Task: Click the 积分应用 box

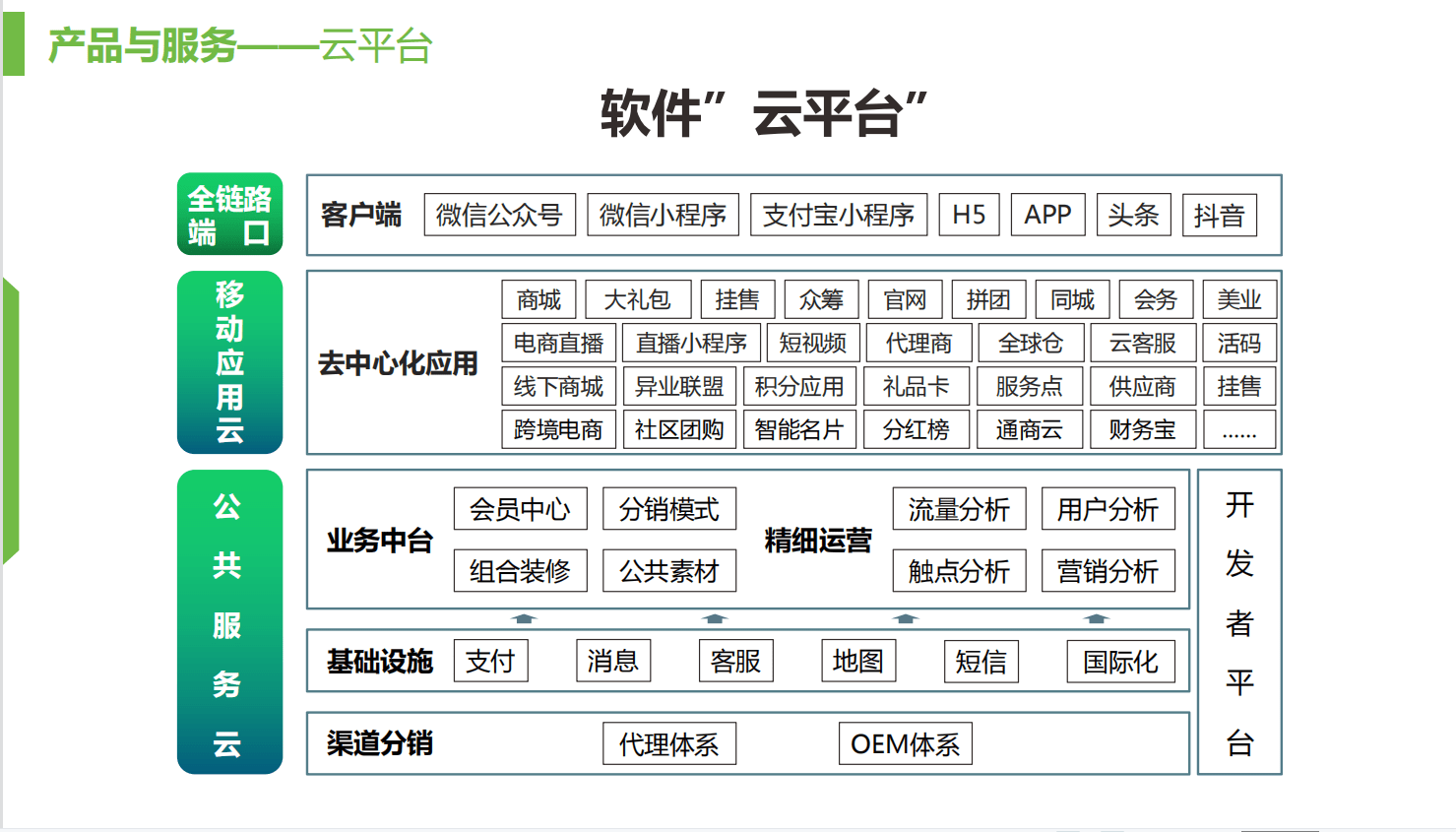Action: coord(800,386)
